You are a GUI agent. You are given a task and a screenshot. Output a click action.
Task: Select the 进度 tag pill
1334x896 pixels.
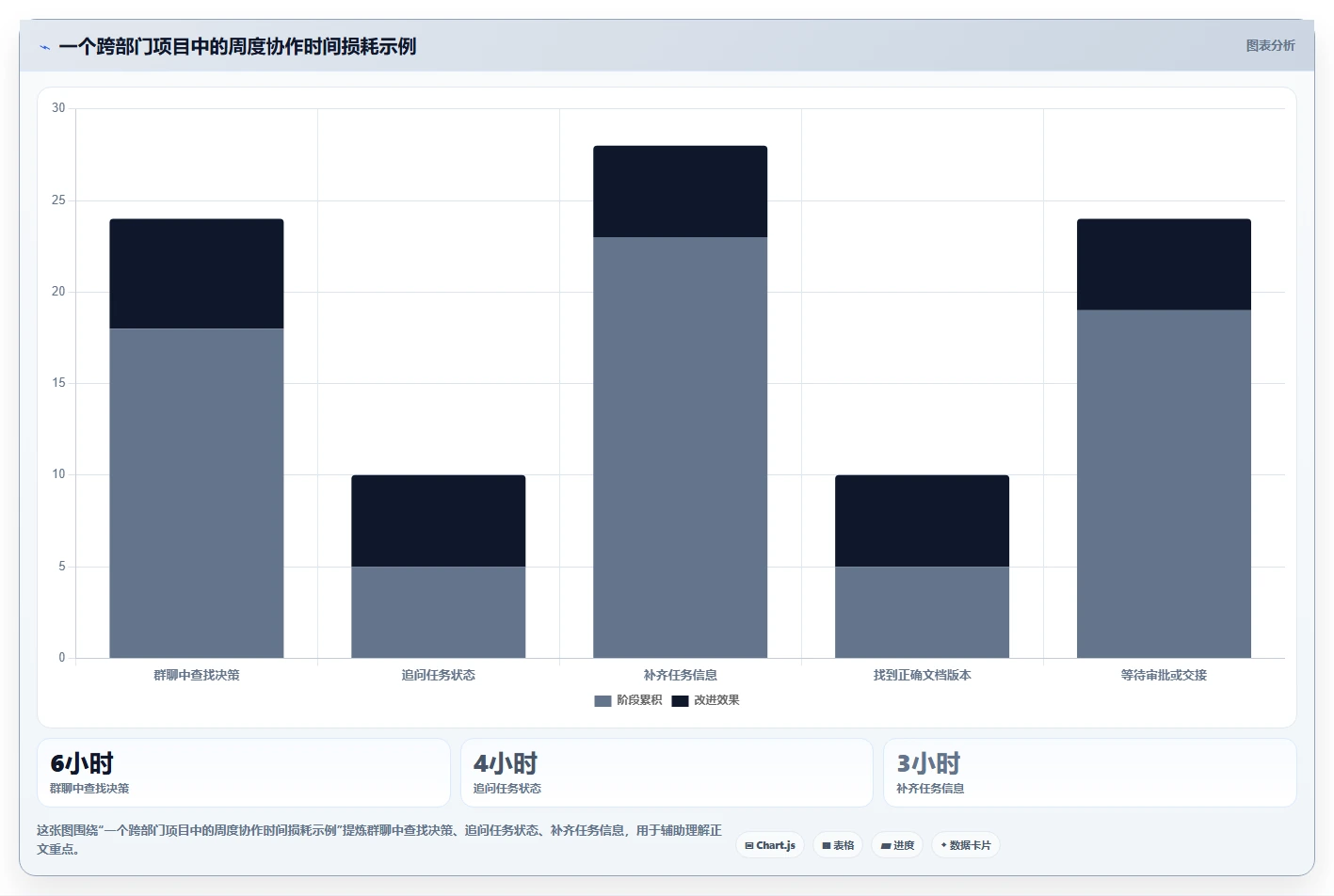pos(897,845)
